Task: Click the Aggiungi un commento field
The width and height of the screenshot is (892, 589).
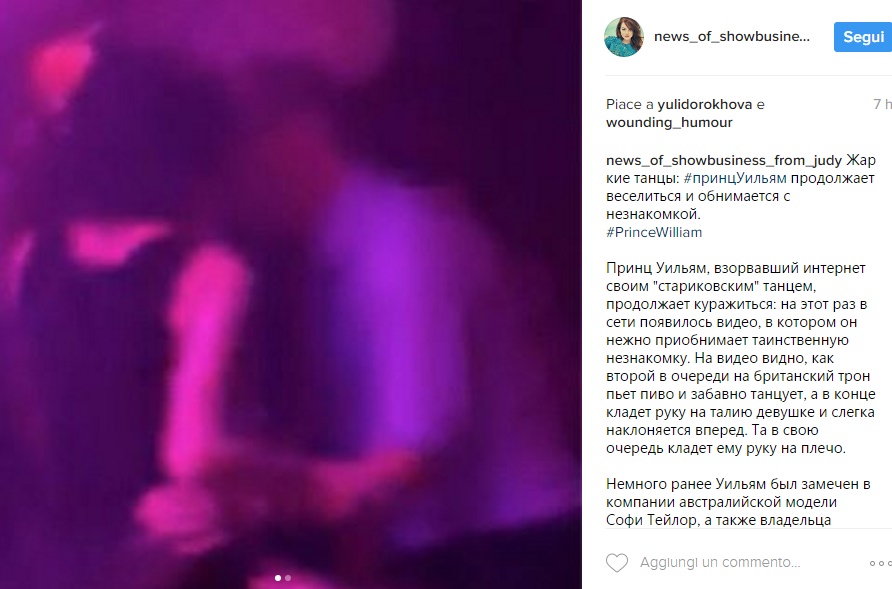Action: (720, 563)
